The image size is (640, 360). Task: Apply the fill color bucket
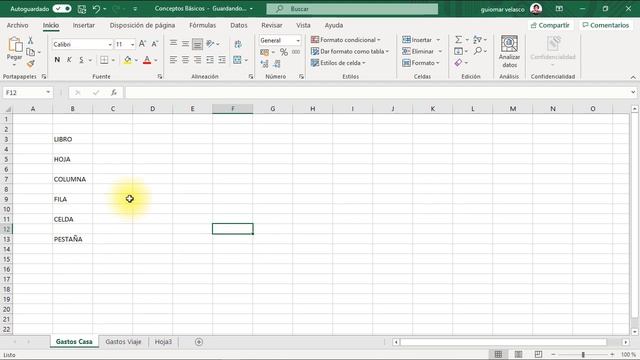click(x=128, y=60)
